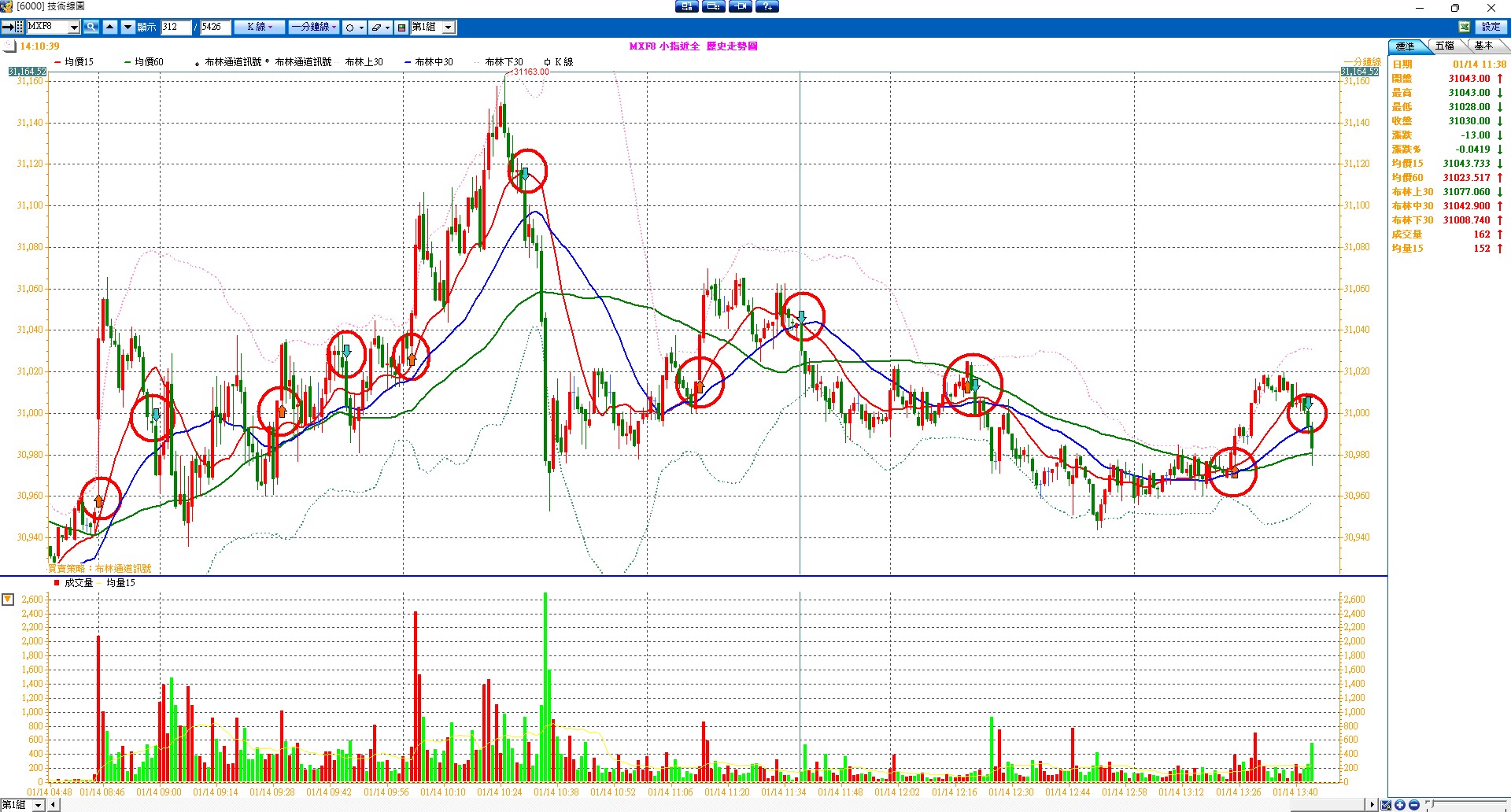Click the question mark help icon
Viewport: 1511px width, 812px height.
(767, 7)
